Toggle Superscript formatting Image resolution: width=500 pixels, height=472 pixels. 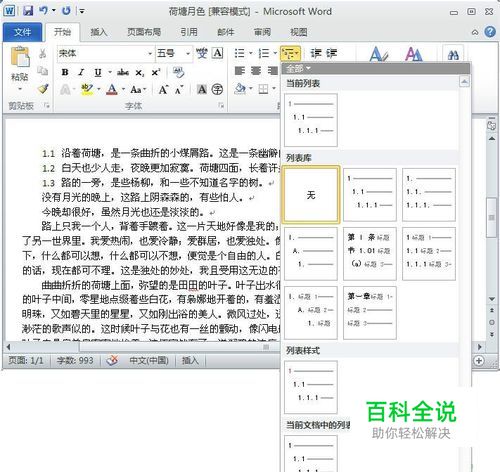point(156,72)
